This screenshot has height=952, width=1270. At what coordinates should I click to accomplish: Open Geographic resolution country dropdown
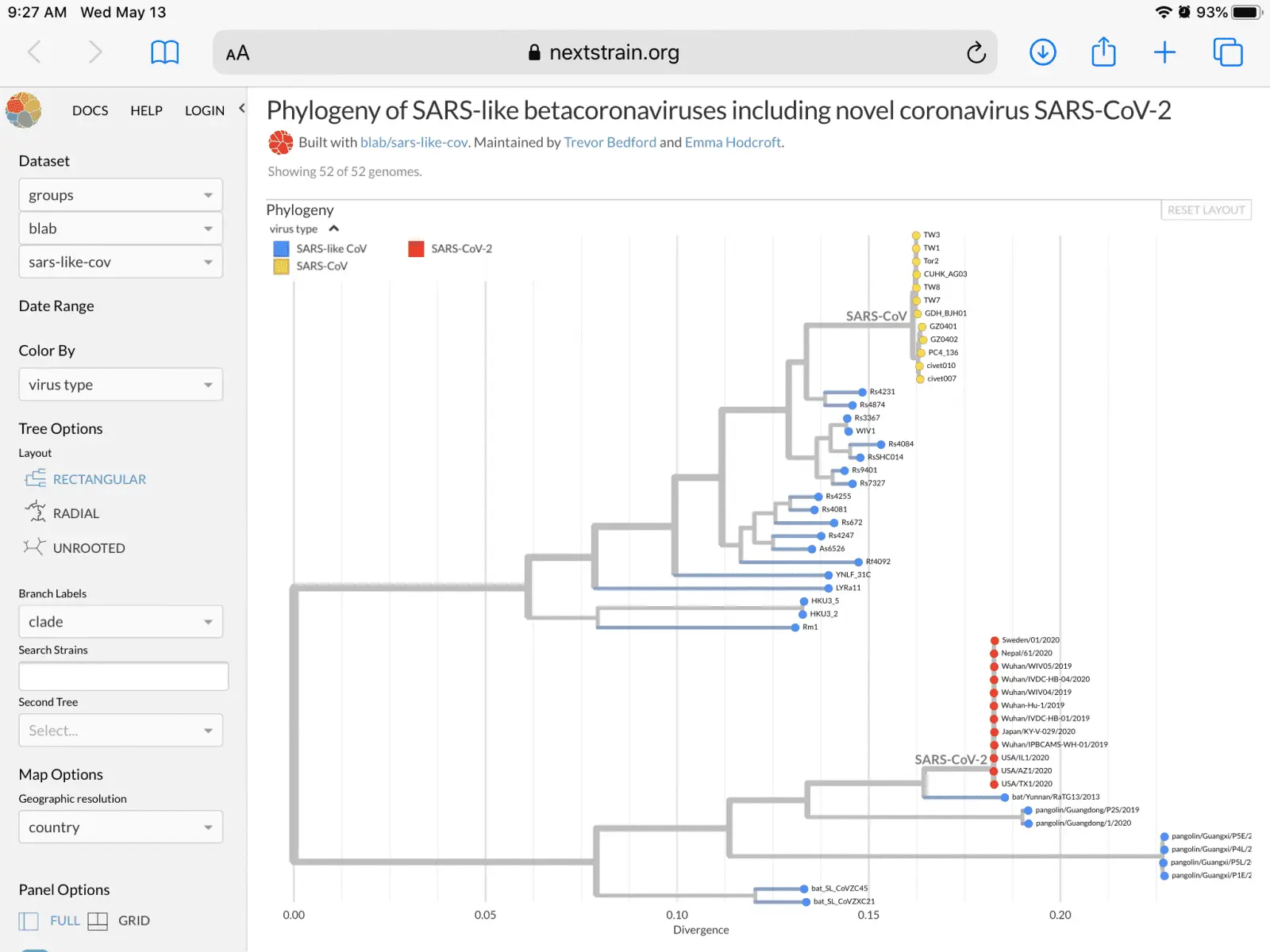(121, 827)
